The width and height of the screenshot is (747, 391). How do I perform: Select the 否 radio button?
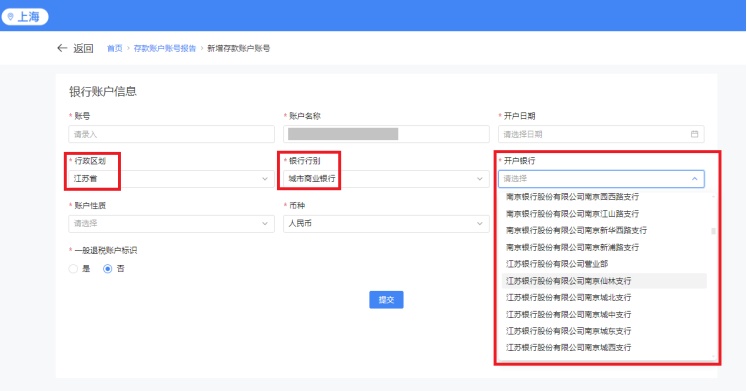(x=108, y=269)
